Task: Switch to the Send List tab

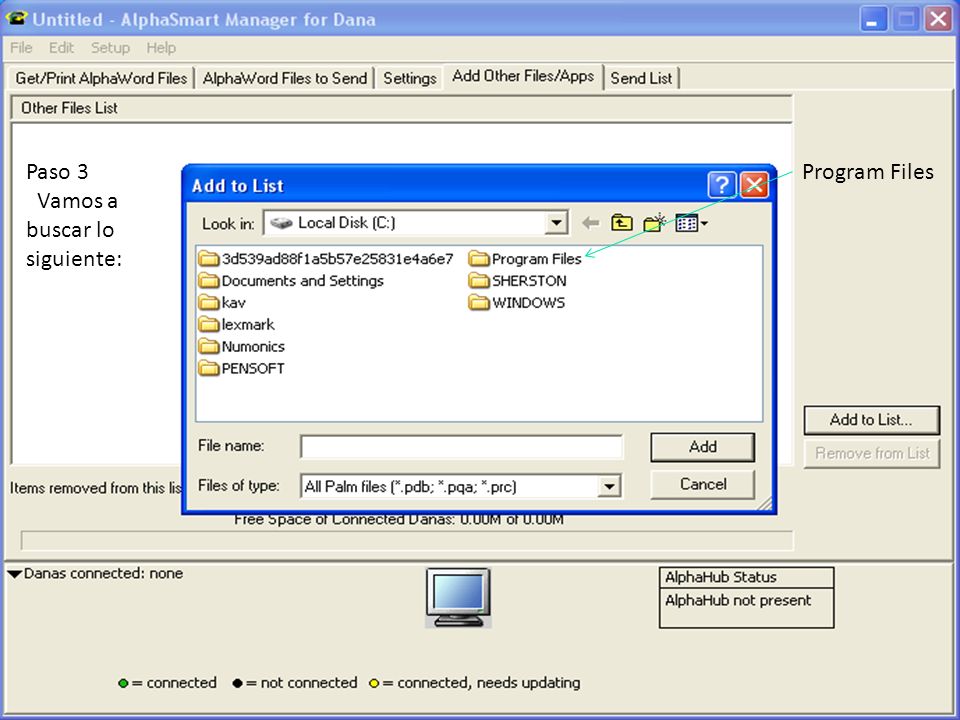Action: 641,78
